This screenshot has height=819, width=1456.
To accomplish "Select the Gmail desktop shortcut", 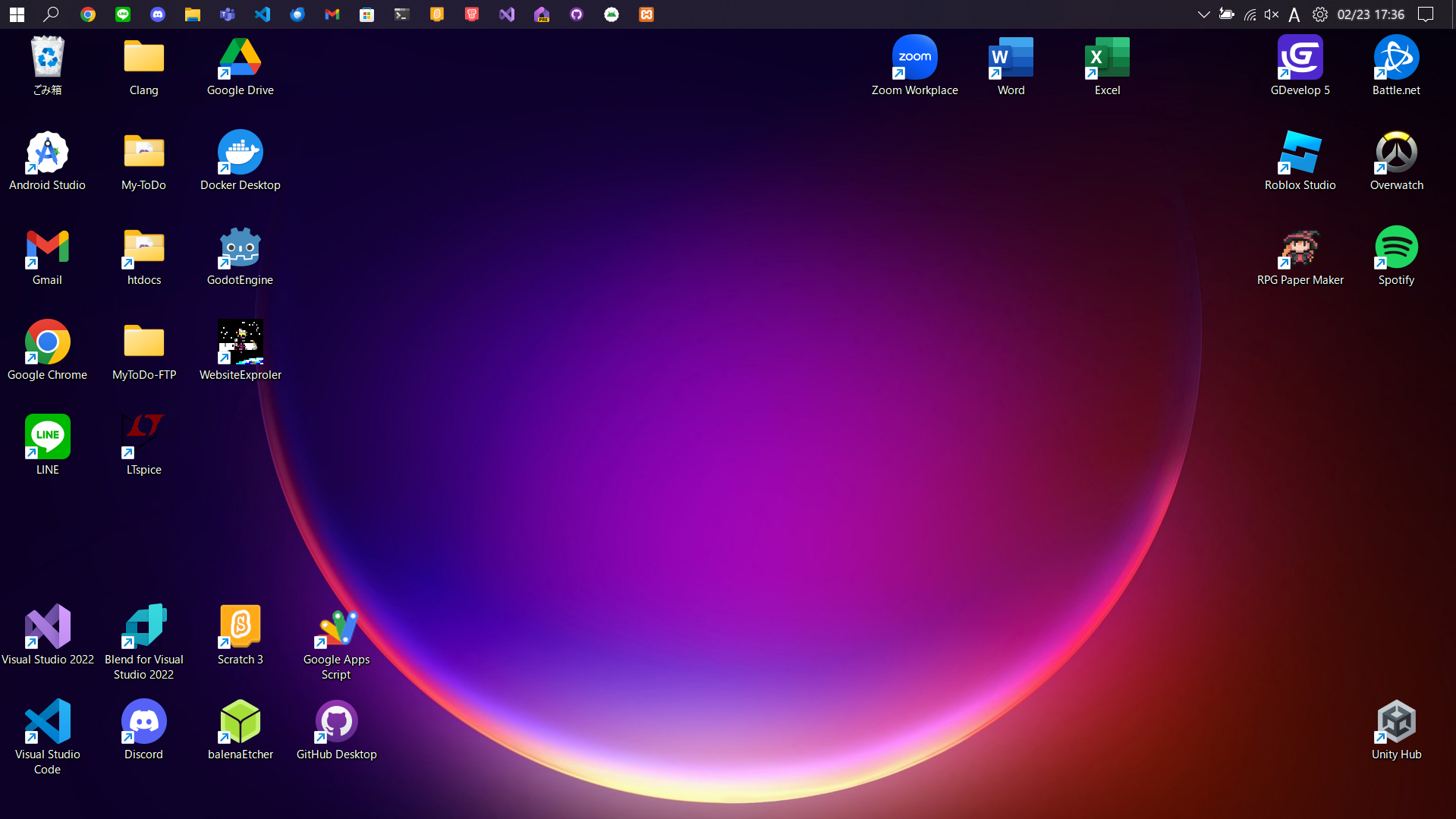I will [47, 256].
